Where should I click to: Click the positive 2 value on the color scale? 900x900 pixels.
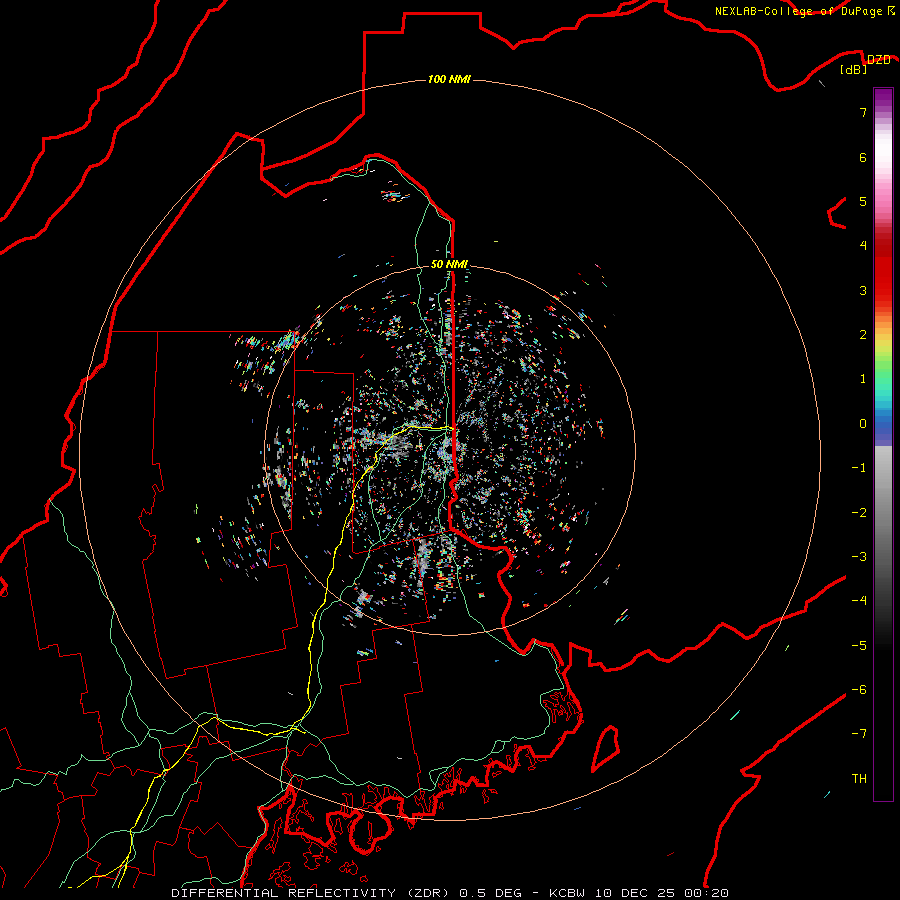(x=863, y=335)
